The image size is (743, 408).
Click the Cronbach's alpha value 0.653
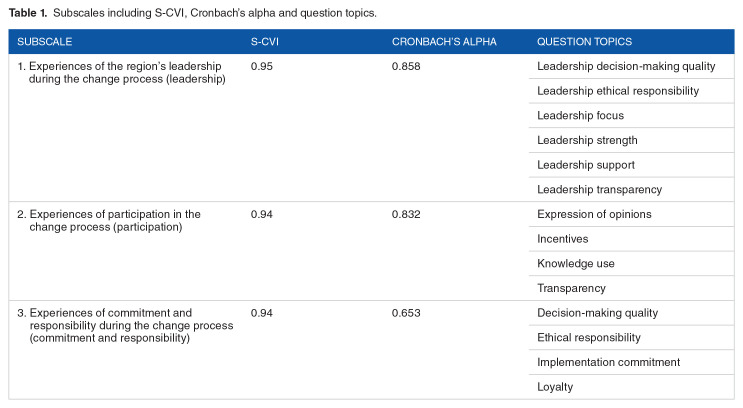(407, 312)
